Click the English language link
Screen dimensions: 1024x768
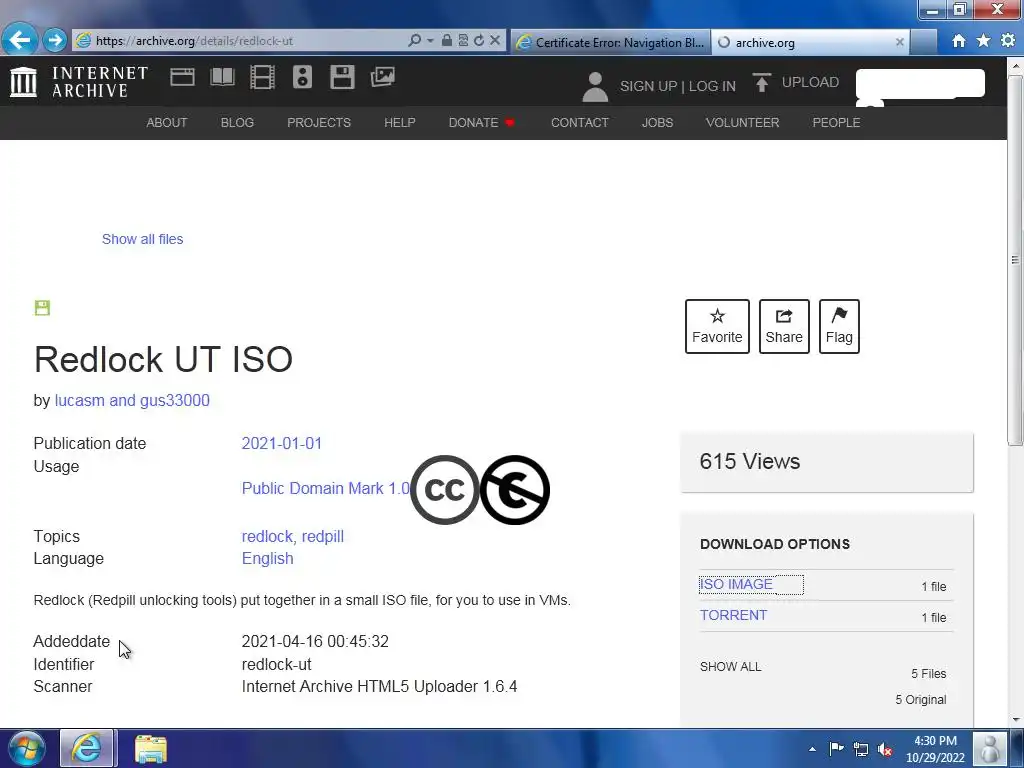pyautogui.click(x=267, y=558)
